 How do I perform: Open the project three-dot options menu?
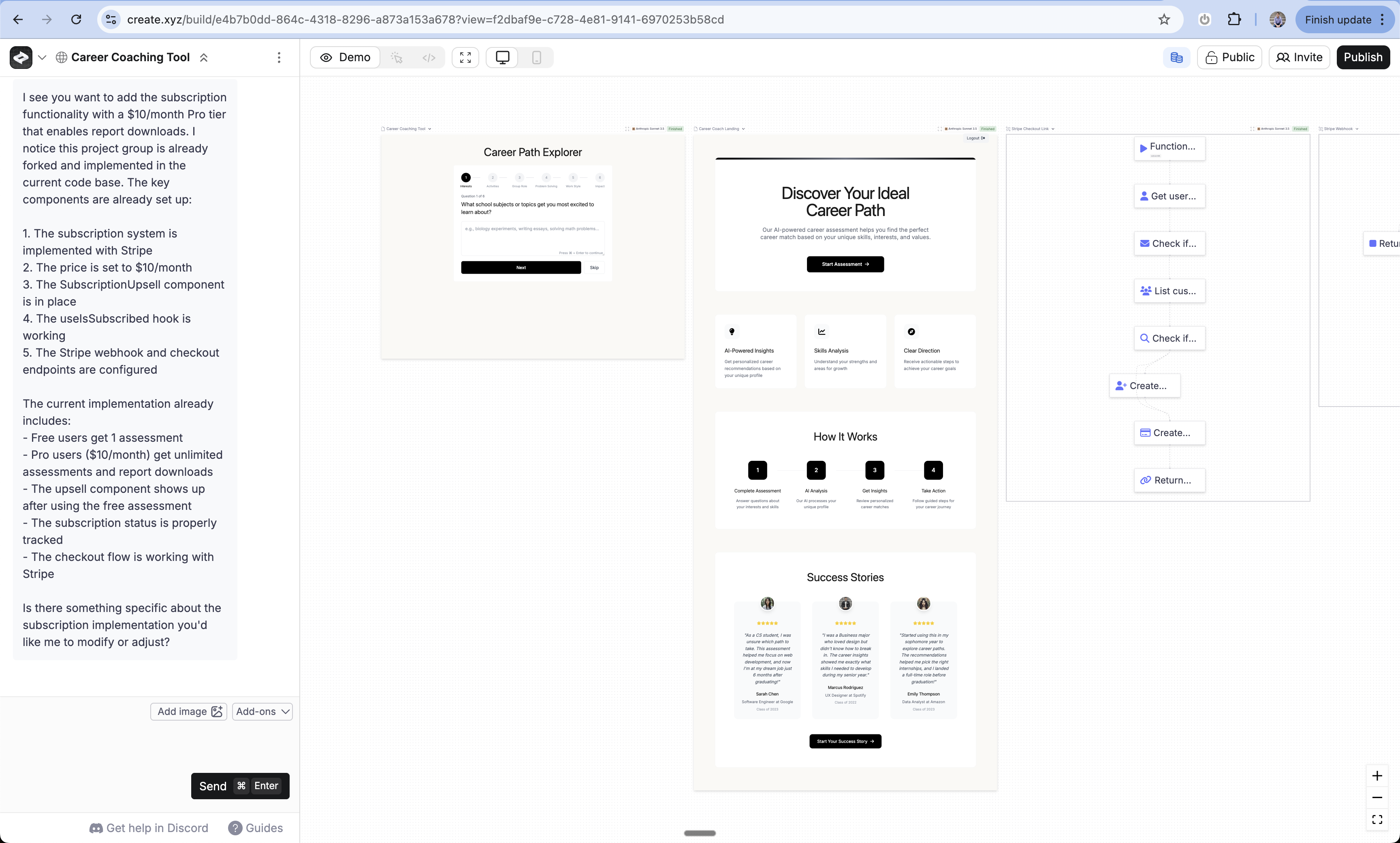click(x=279, y=58)
